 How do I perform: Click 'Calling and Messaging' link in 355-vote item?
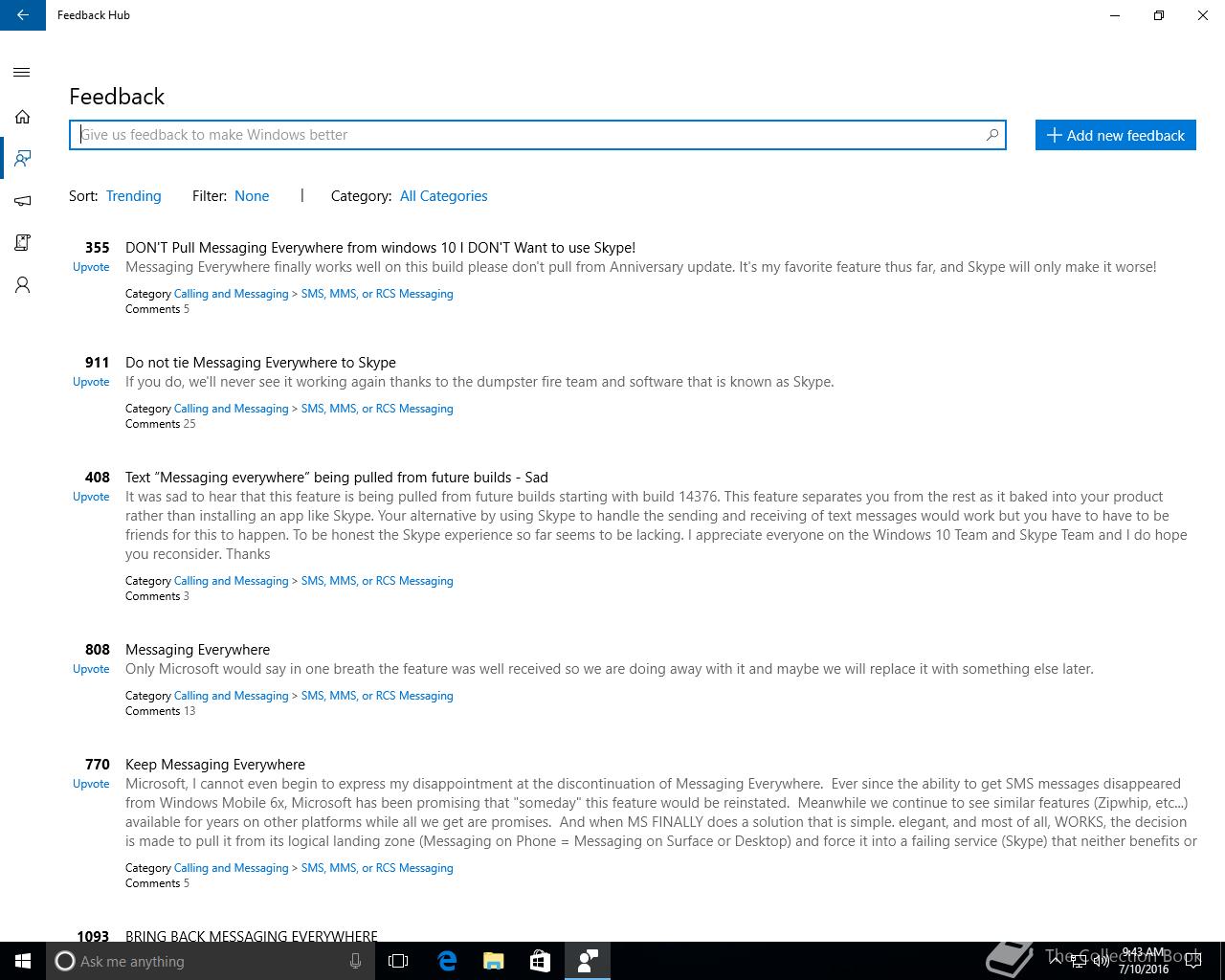coord(231,294)
